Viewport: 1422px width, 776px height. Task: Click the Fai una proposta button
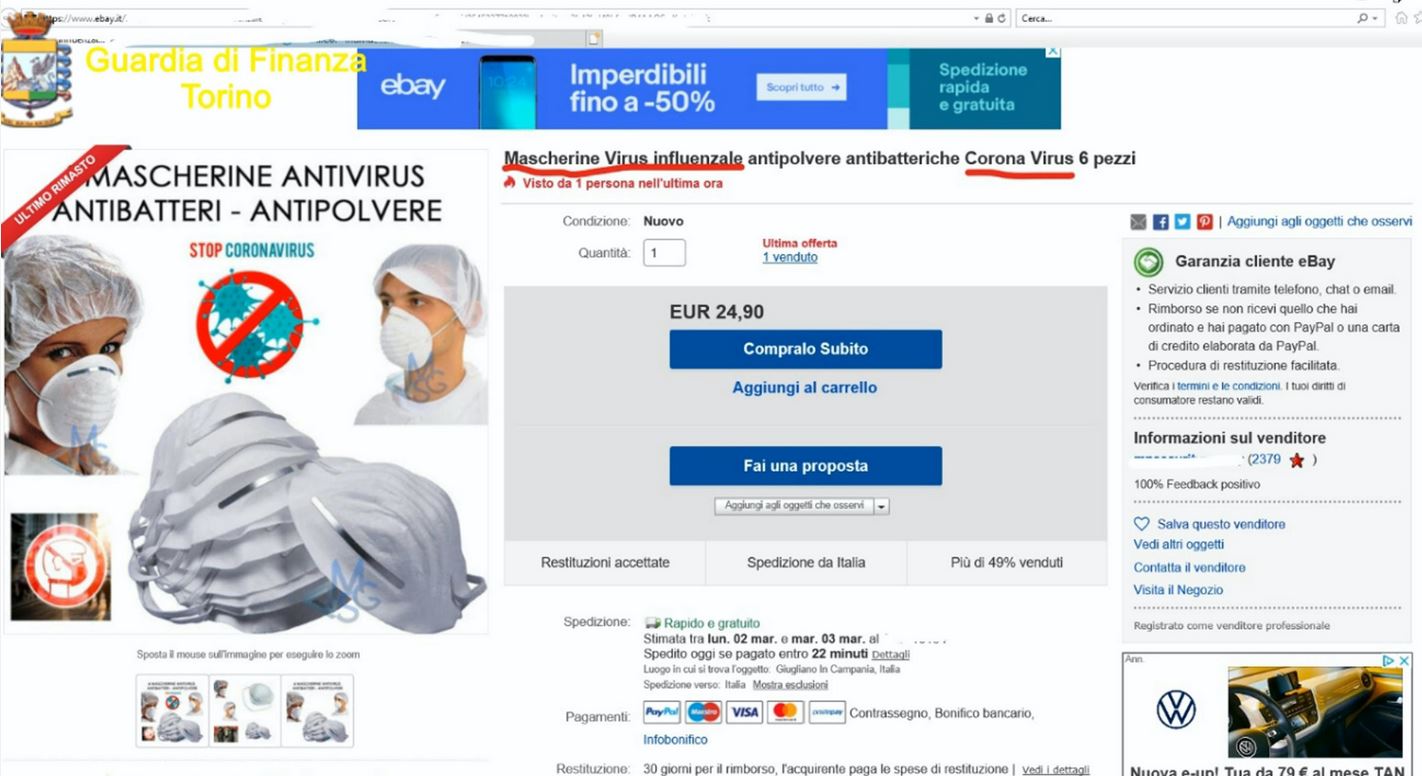(x=805, y=466)
